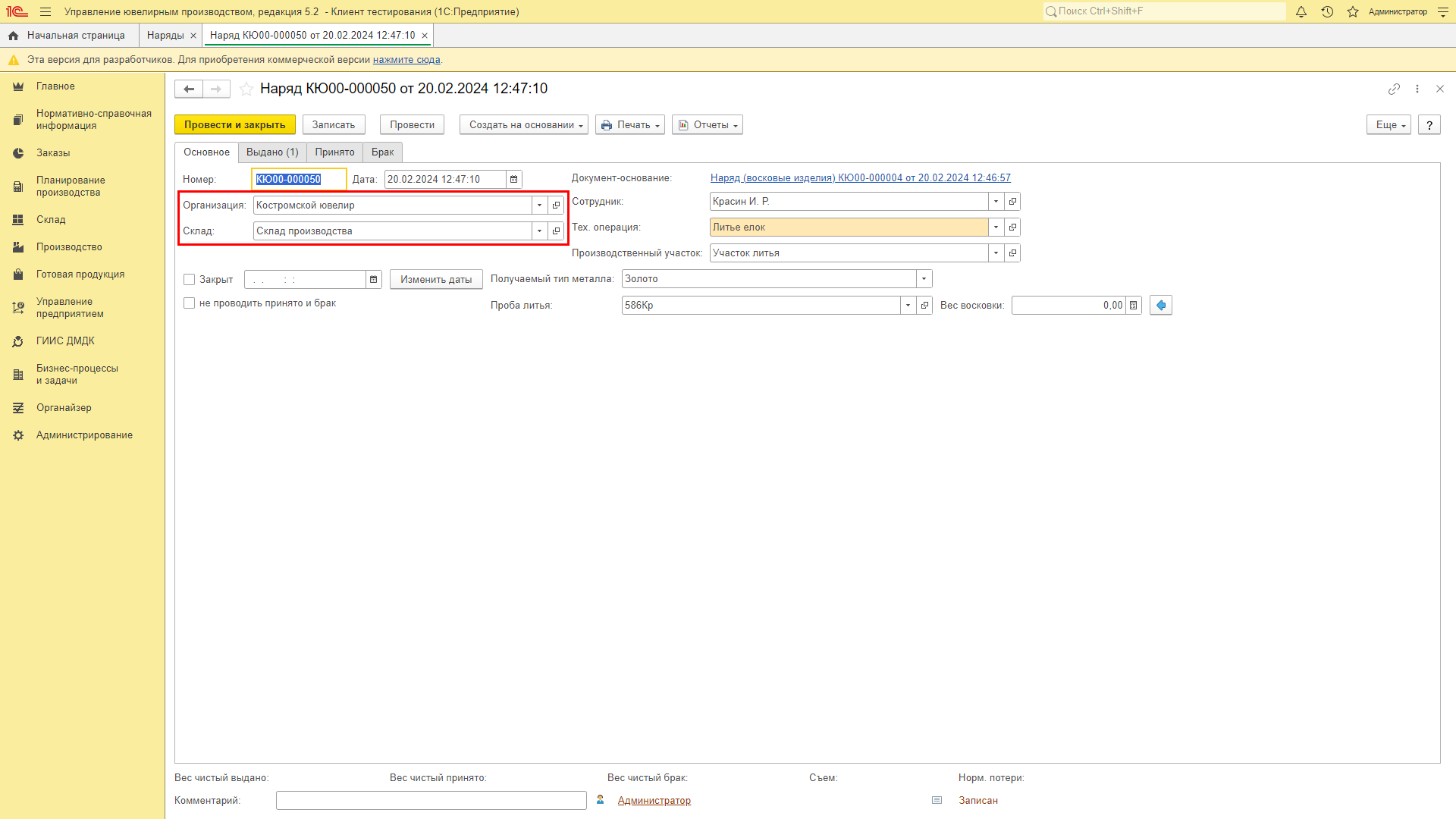This screenshot has height=819, width=1456.
Task: Navigate forward with the right arrow button
Action: (216, 89)
